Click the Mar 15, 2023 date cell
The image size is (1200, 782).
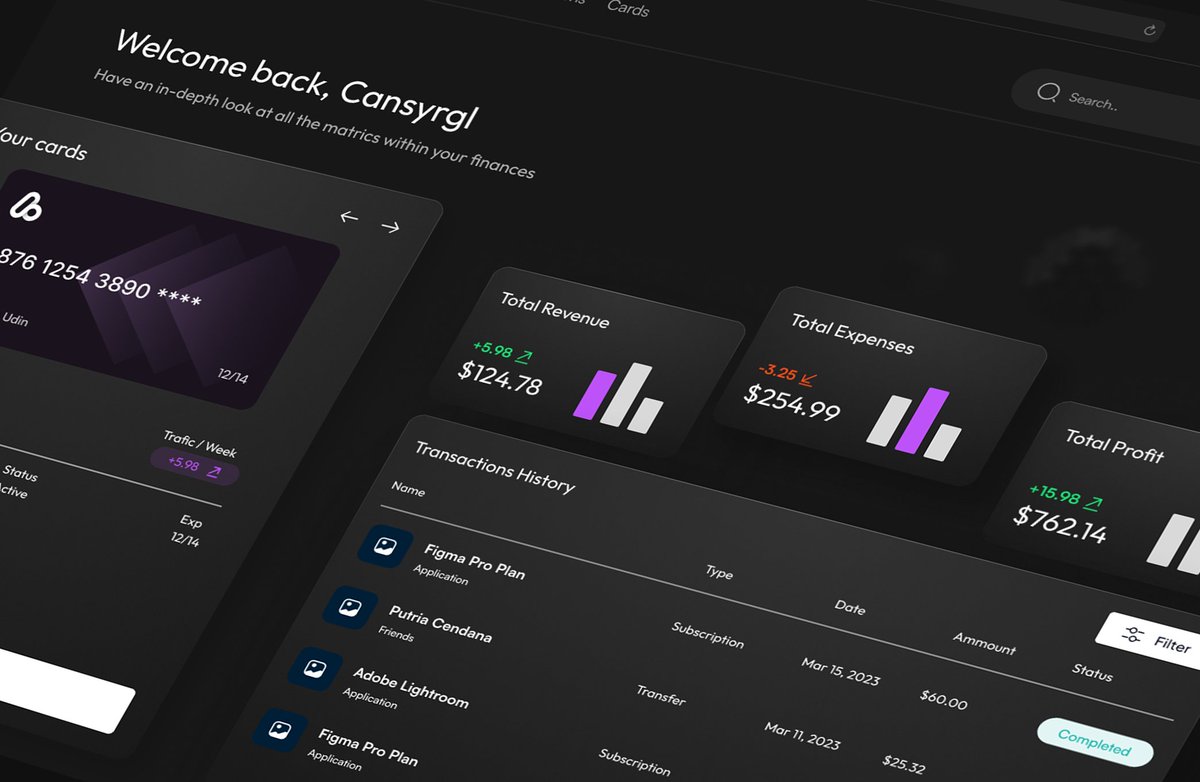click(x=841, y=671)
